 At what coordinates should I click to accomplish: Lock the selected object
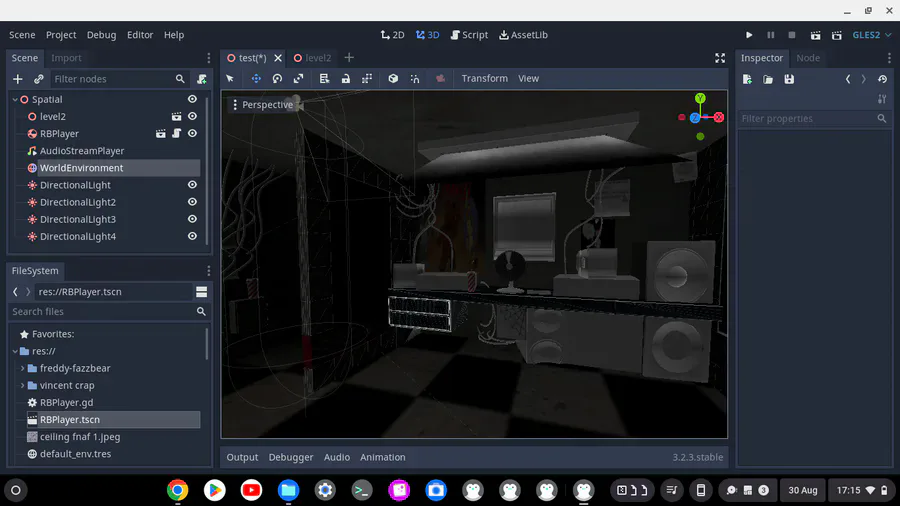(x=346, y=79)
